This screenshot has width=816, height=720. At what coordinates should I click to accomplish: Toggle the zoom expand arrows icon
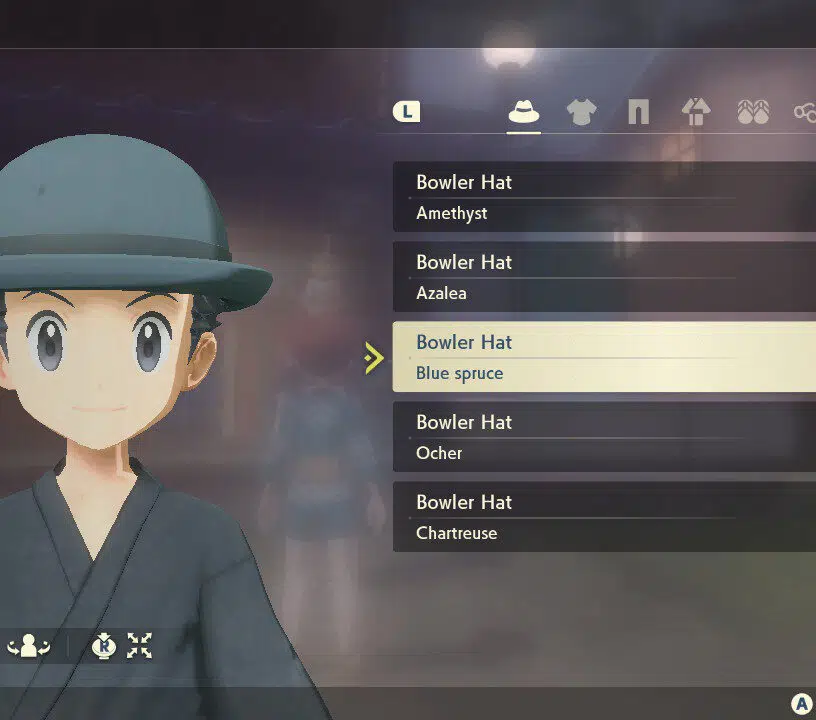pos(140,647)
